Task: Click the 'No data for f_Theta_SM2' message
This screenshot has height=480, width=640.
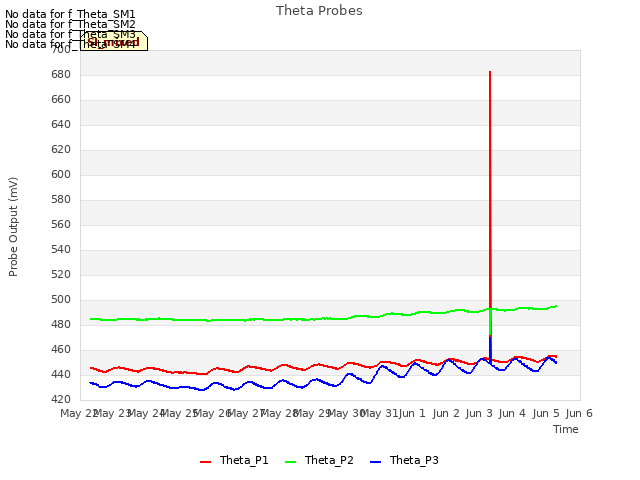Action: pos(70,24)
